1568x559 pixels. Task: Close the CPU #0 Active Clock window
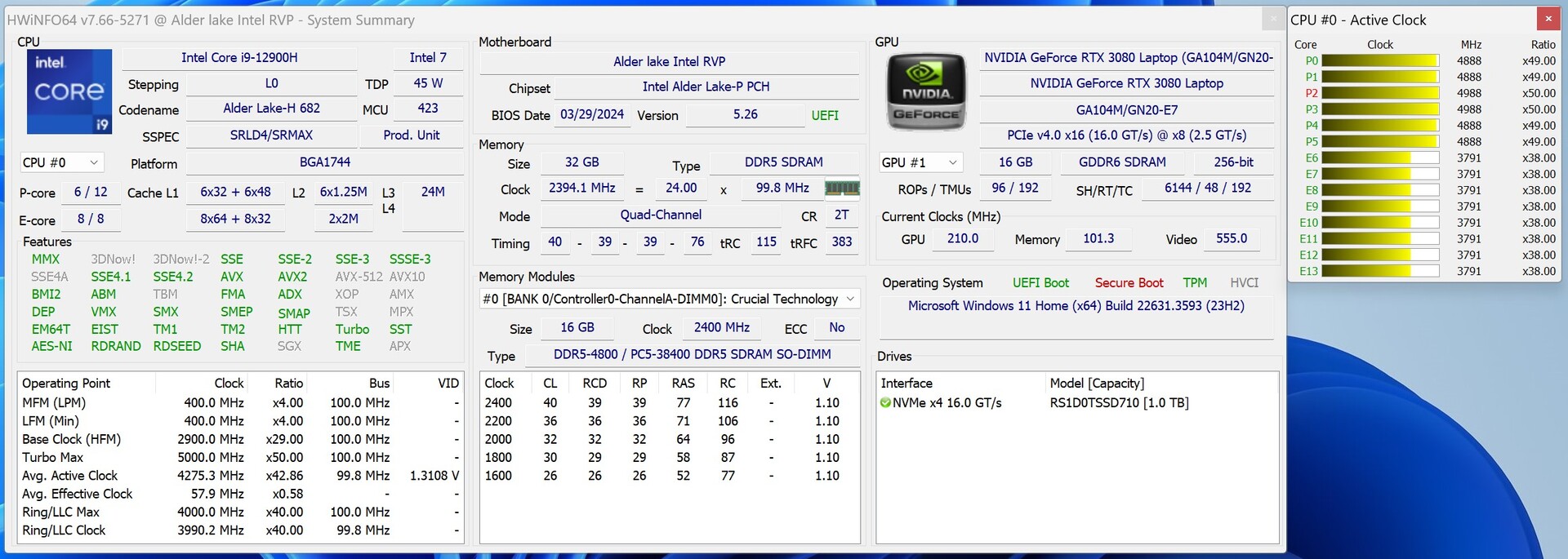pyautogui.click(x=1548, y=19)
